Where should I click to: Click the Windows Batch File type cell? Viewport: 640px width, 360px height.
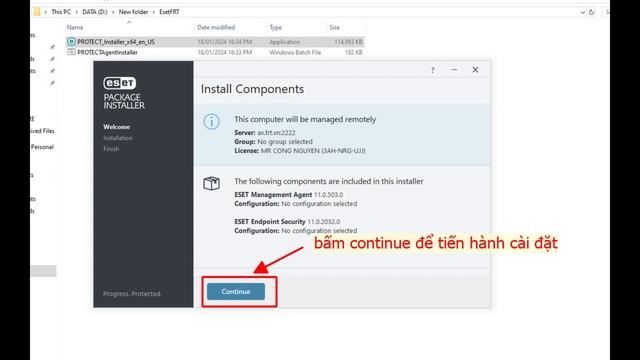click(295, 52)
